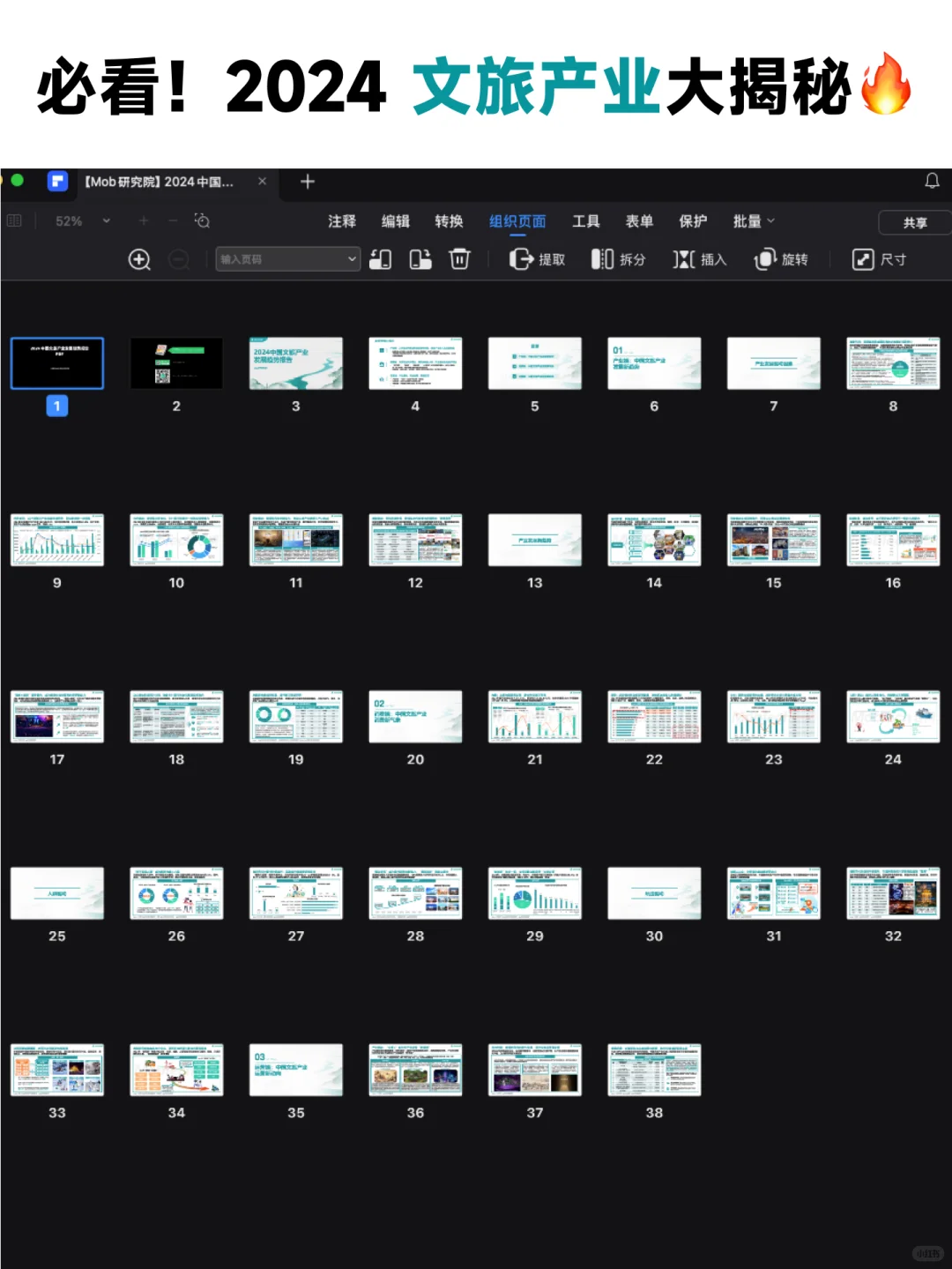
Task: Switch to the Edit (编辑) tab
Action: (396, 220)
